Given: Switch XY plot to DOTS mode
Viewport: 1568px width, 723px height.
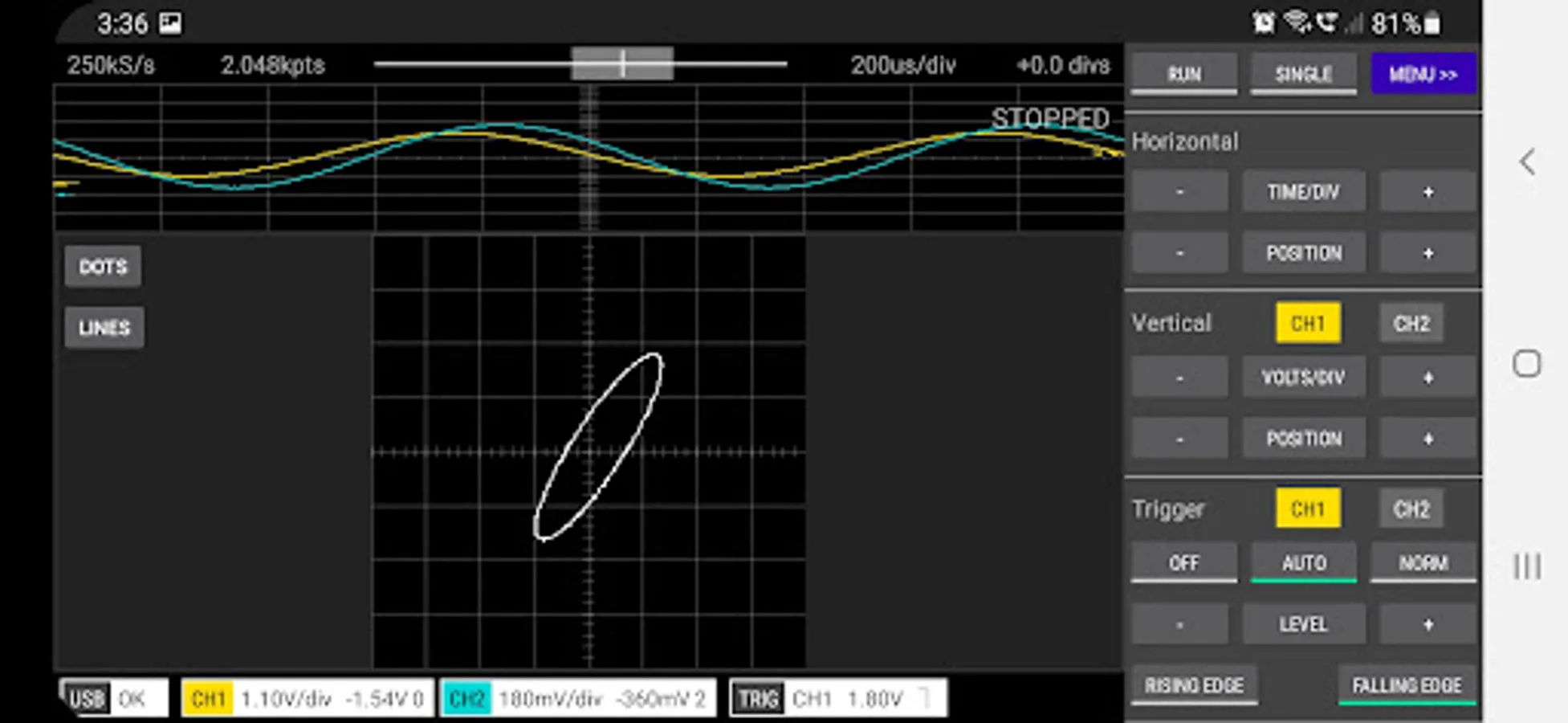Looking at the screenshot, I should [103, 266].
